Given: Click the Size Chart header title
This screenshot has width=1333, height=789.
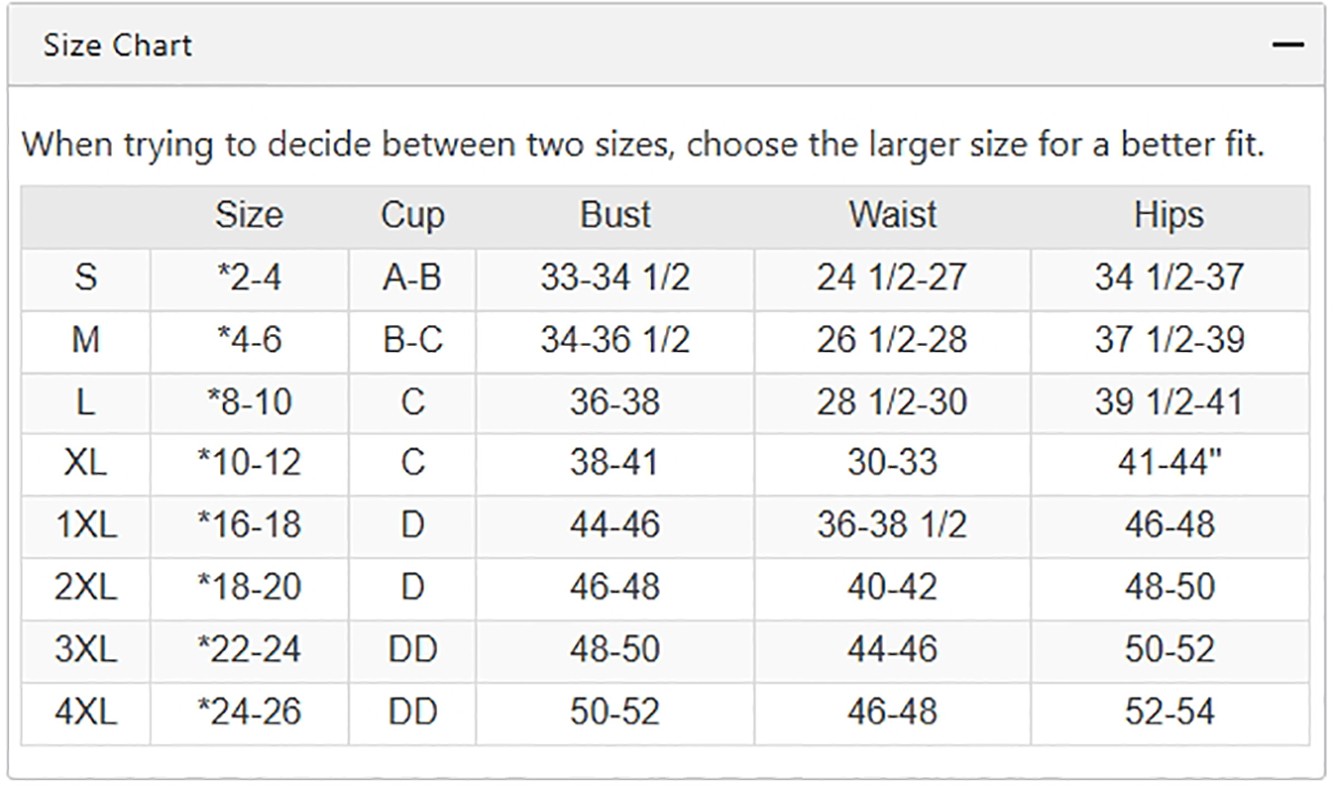Looking at the screenshot, I should click(117, 45).
